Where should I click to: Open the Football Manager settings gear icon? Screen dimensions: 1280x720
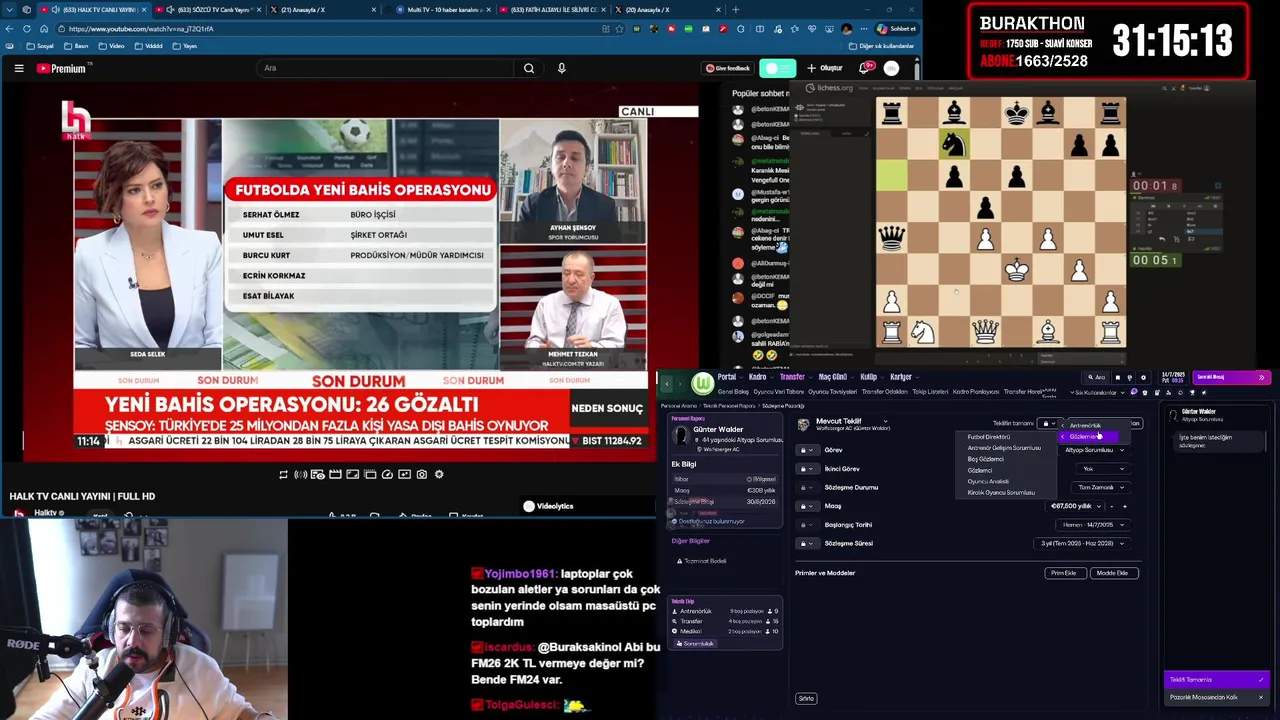coord(1143,377)
